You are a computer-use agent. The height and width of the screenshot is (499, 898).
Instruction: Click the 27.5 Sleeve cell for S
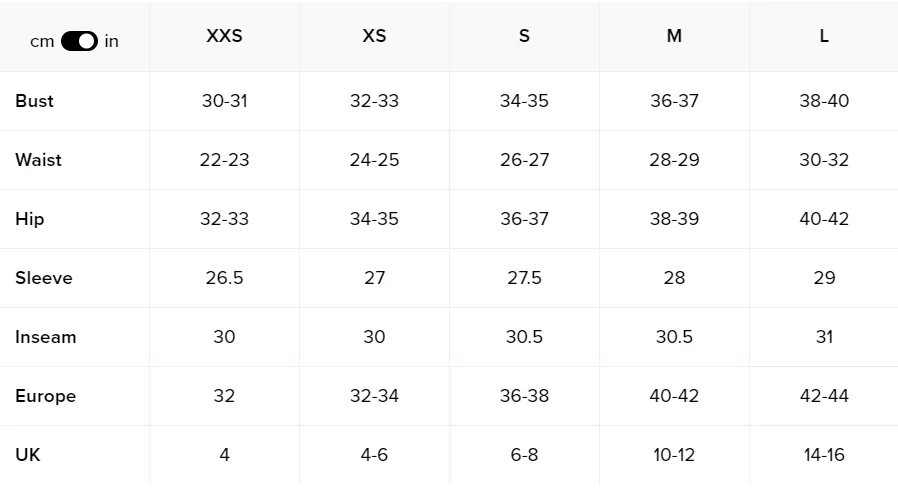tap(524, 278)
